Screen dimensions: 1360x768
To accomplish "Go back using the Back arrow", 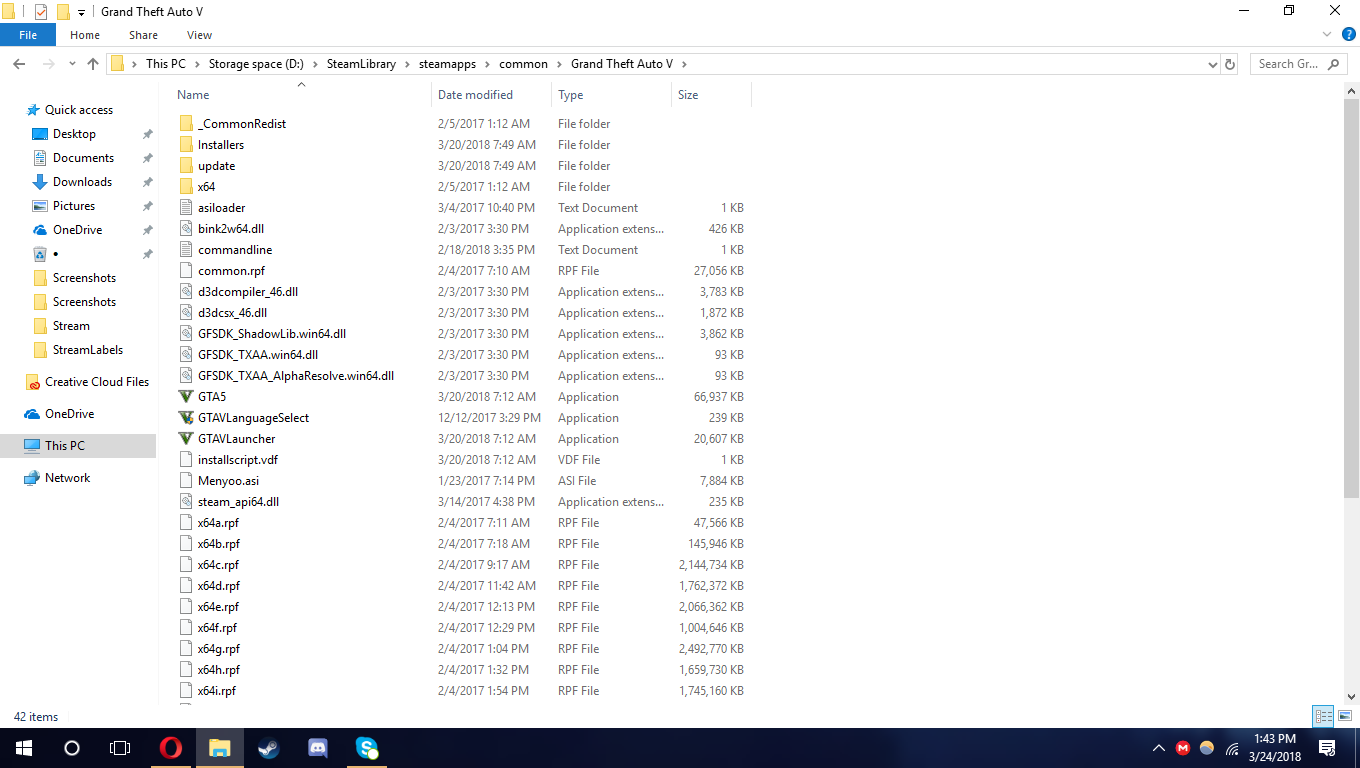I will point(19,64).
